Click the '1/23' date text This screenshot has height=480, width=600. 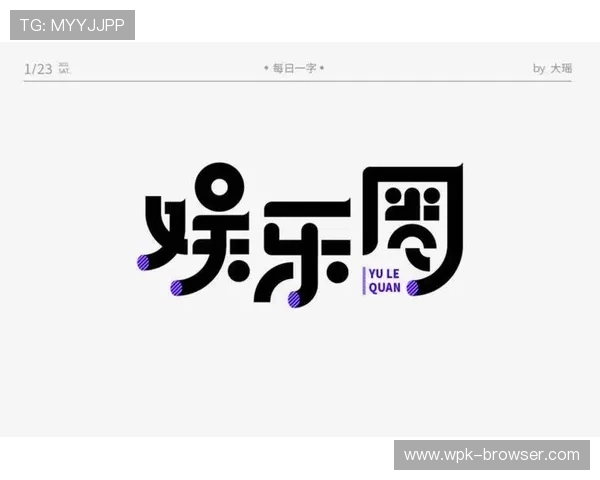(38, 69)
